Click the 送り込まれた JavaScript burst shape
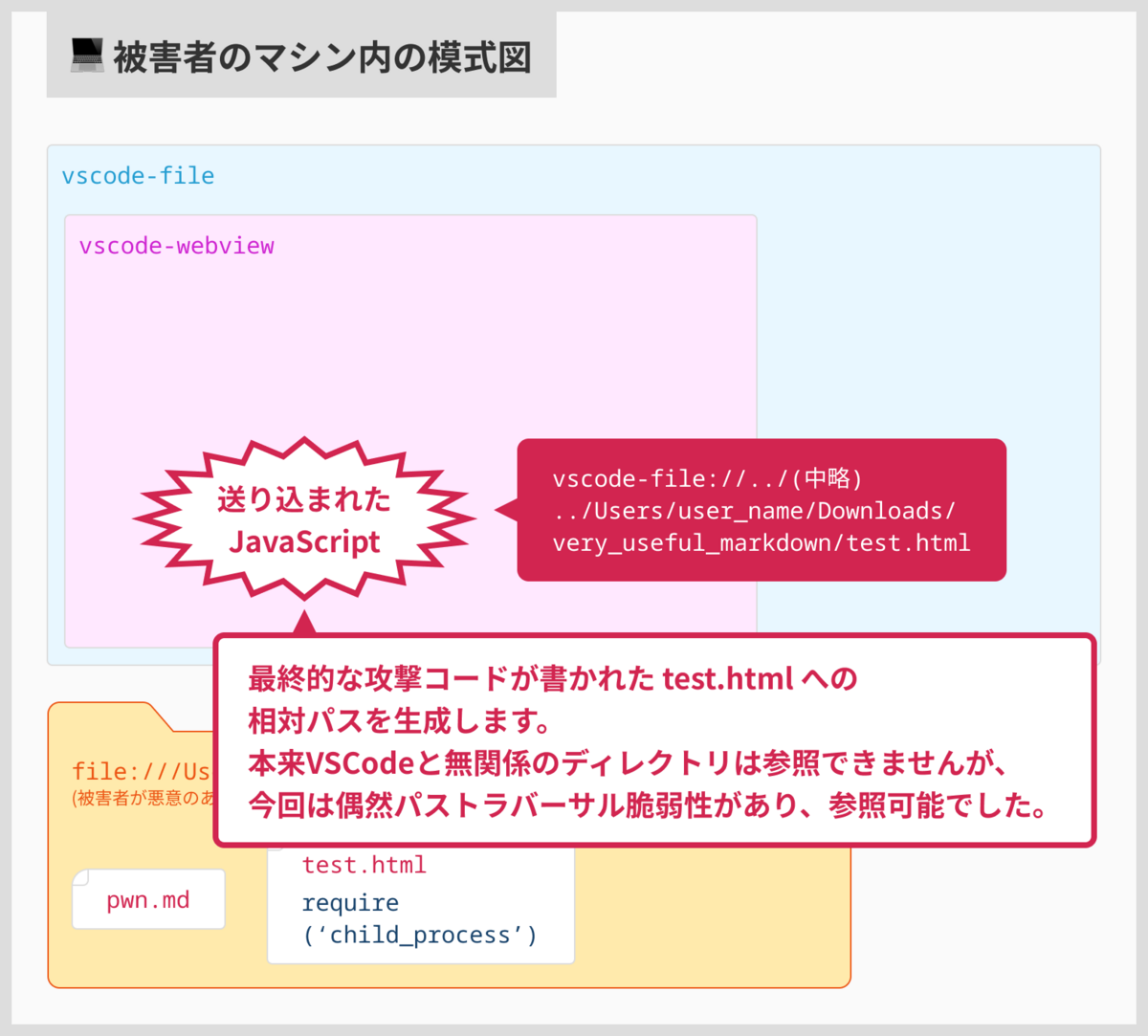Image resolution: width=1148 pixels, height=1036 pixels. tap(304, 519)
